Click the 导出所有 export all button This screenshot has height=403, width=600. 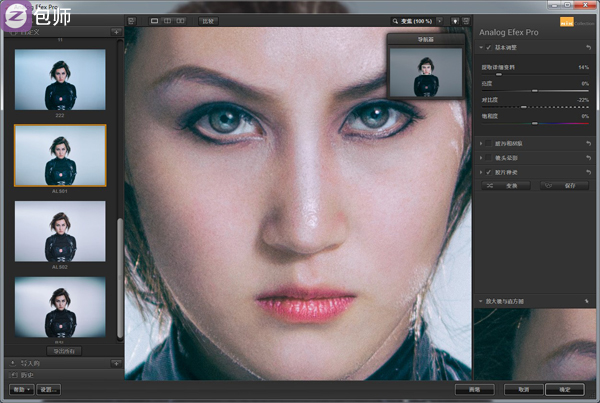[x=64, y=351]
